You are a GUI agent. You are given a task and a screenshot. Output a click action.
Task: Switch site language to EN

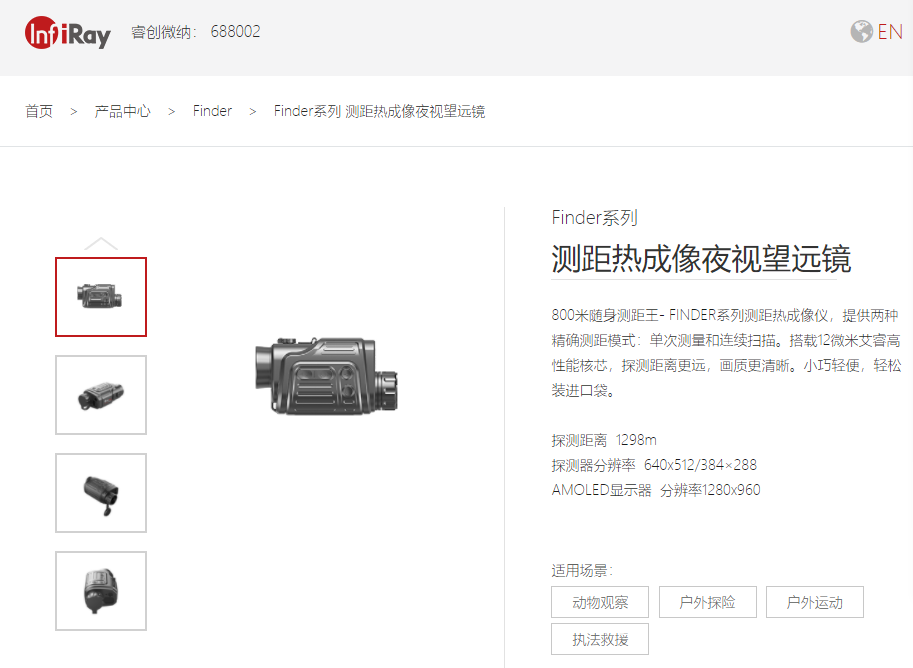point(890,31)
